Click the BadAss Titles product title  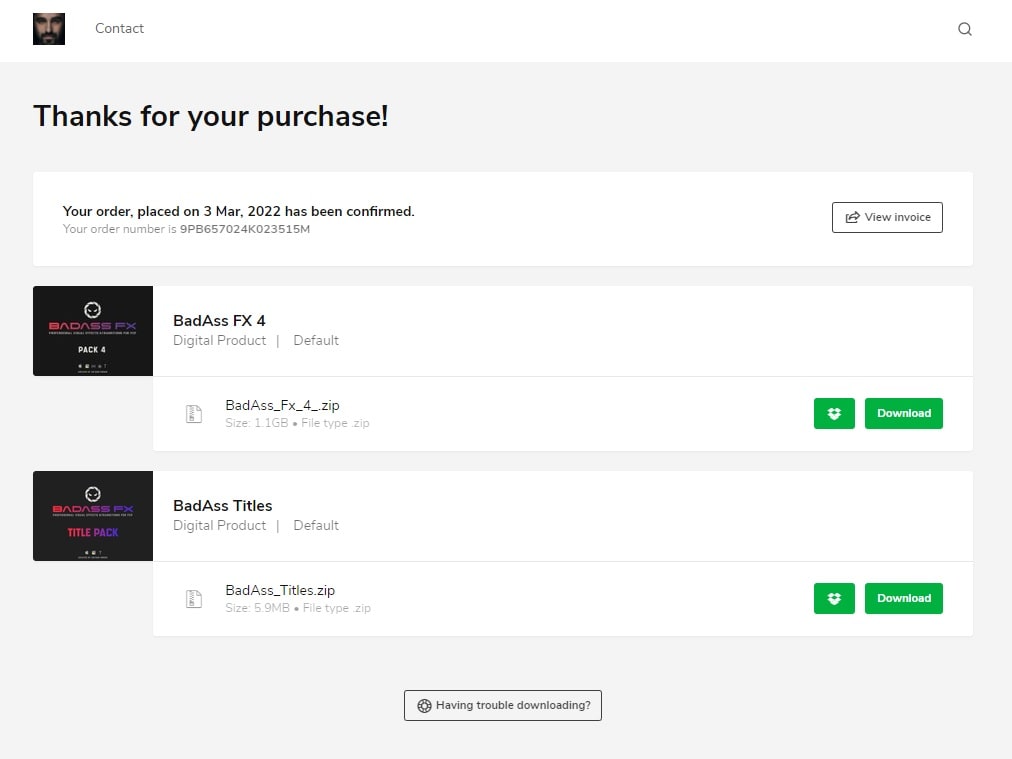[223, 506]
